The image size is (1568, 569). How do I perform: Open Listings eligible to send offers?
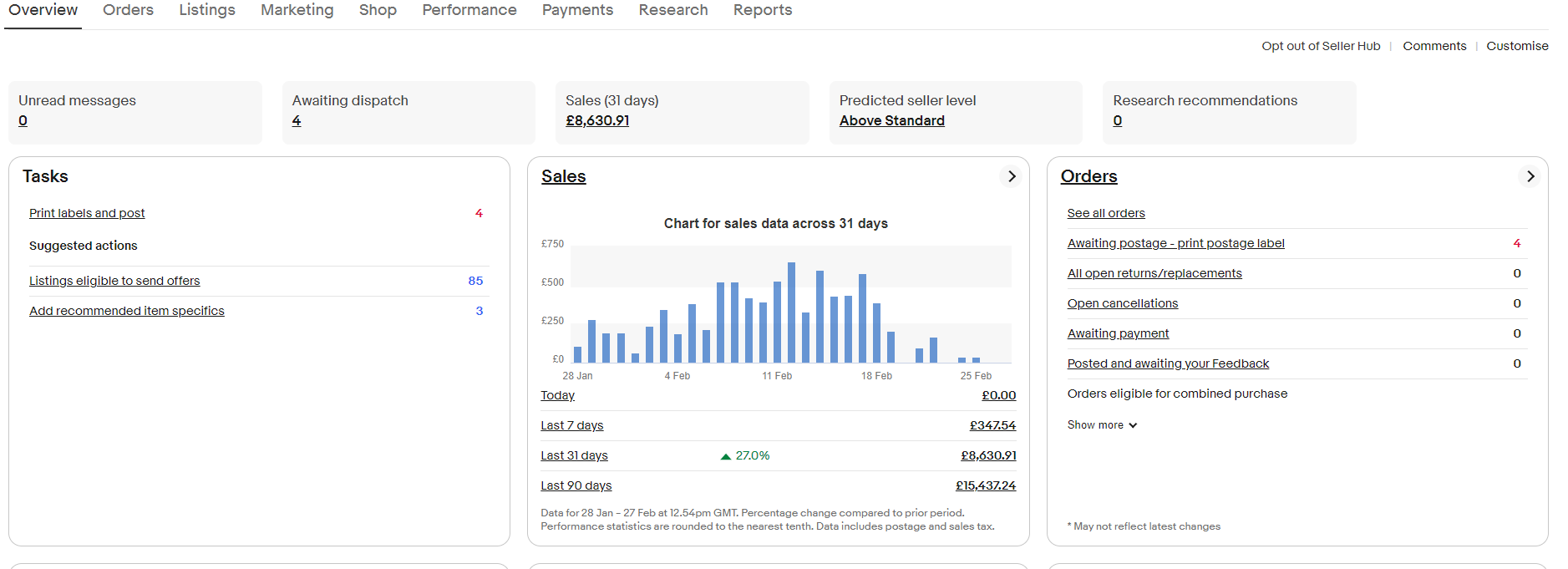click(114, 281)
